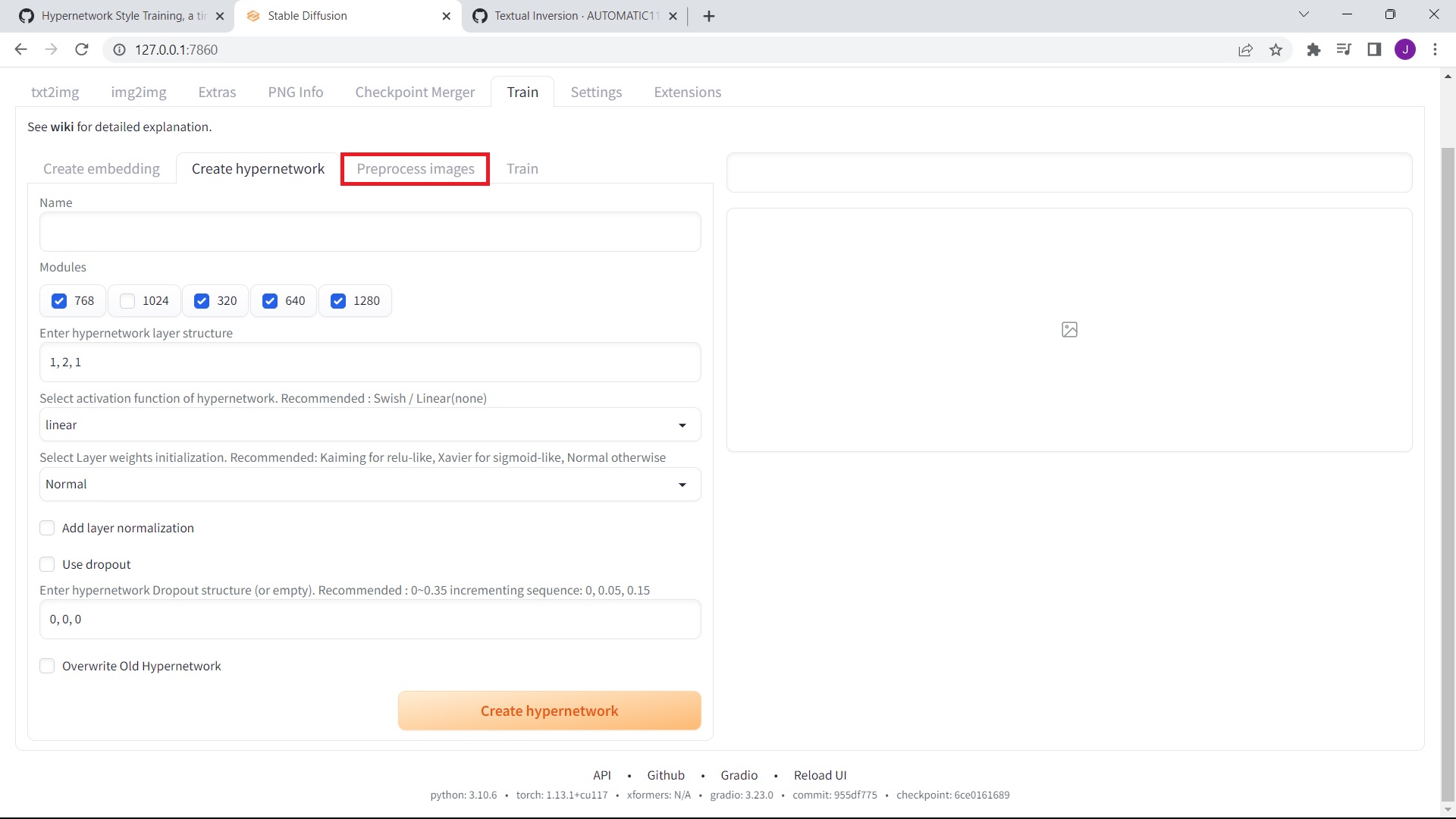Expand the layer weights initialization dropdown showing Normal
Viewport: 1456px width, 819px height.
click(x=370, y=484)
